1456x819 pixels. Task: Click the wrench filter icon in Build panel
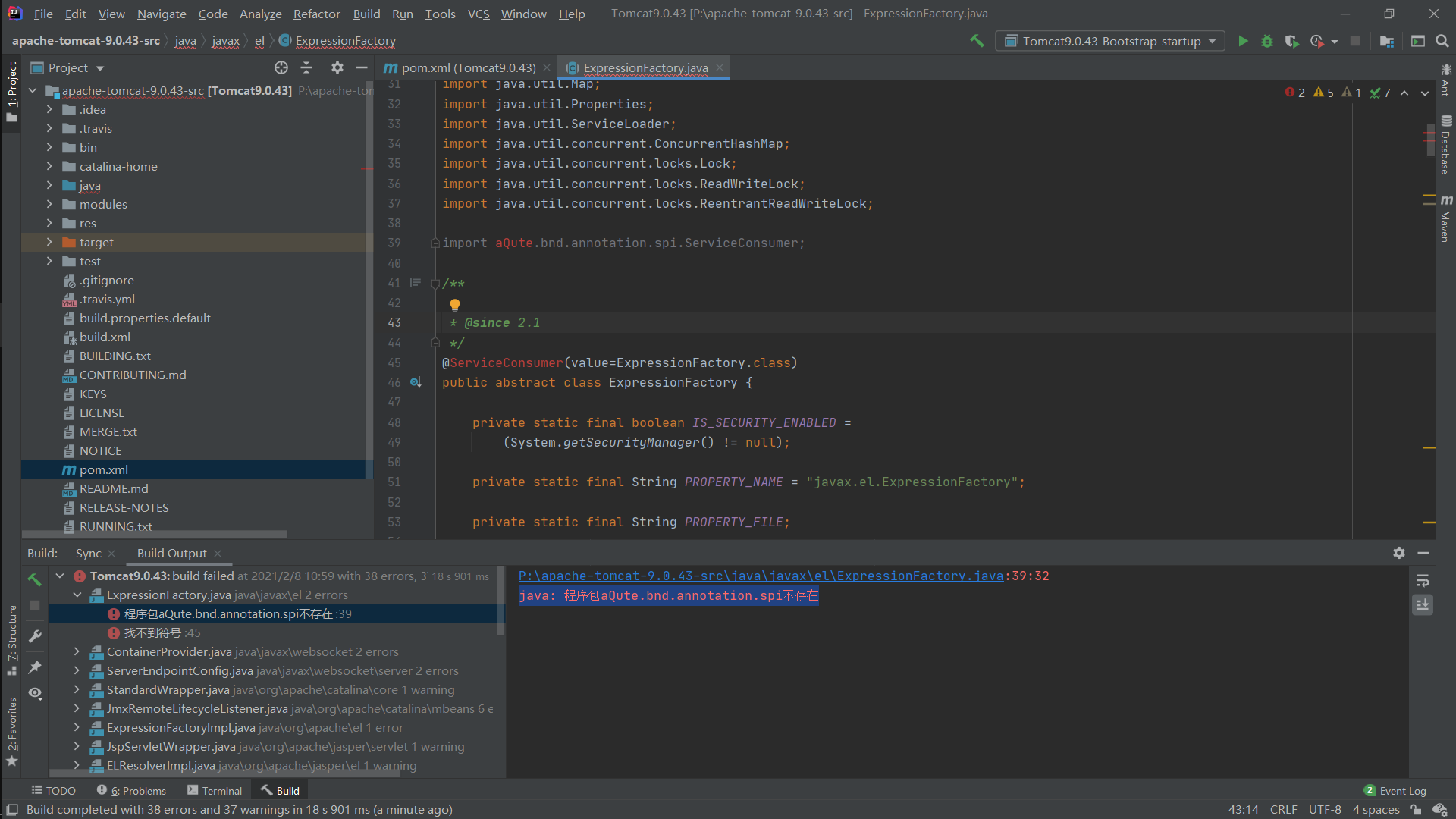pyautogui.click(x=35, y=636)
